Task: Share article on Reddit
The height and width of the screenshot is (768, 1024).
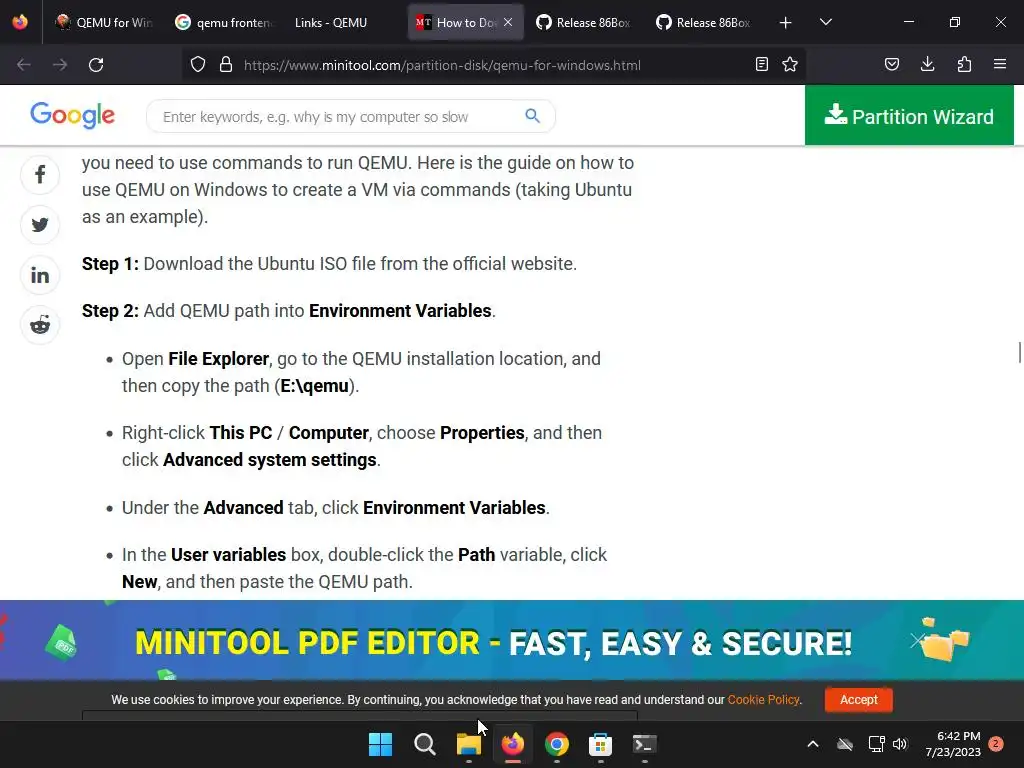Action: [40, 325]
